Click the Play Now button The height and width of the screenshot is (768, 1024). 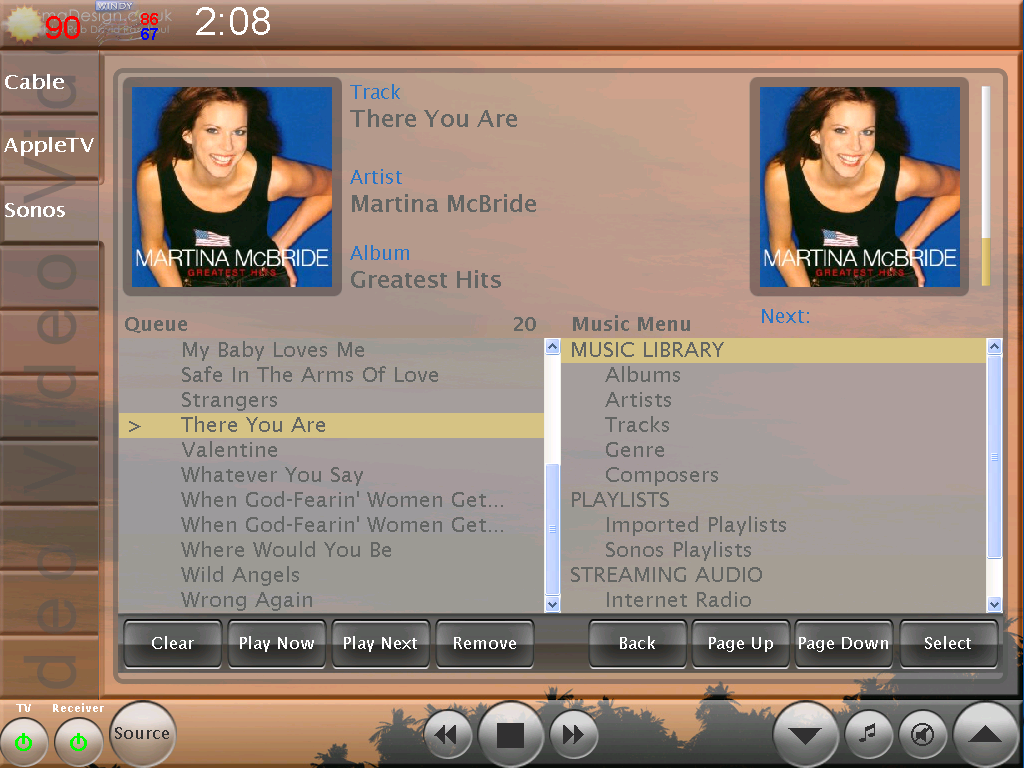tap(276, 643)
